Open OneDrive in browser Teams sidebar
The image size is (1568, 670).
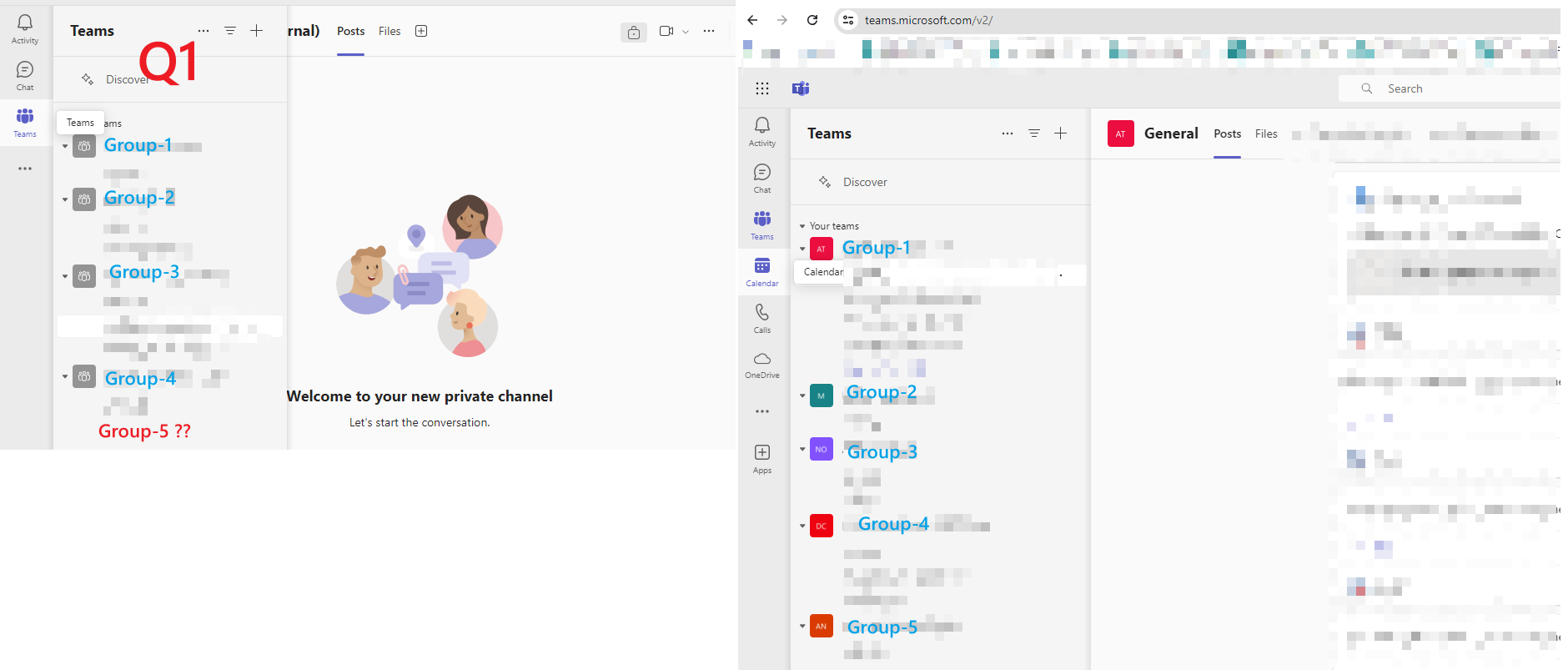(x=762, y=365)
